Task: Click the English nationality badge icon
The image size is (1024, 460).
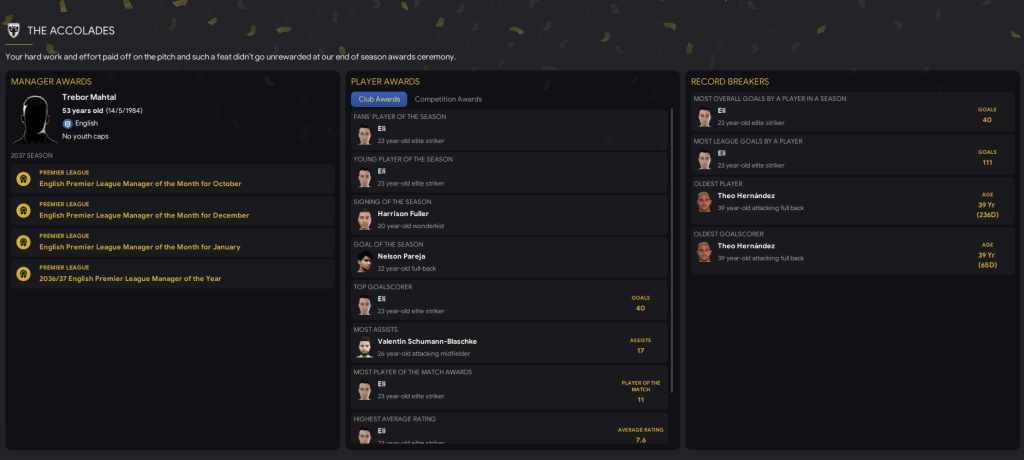Action: pos(67,123)
